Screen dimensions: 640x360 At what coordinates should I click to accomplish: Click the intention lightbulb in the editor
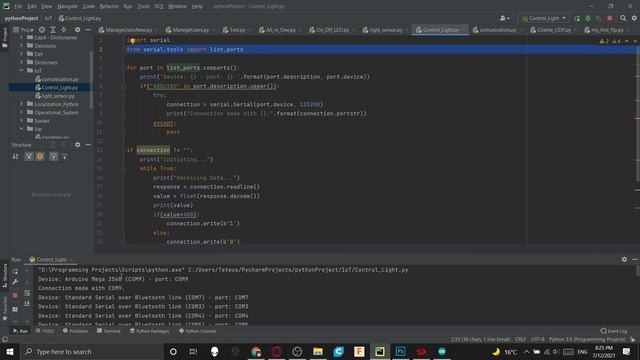(x=133, y=40)
